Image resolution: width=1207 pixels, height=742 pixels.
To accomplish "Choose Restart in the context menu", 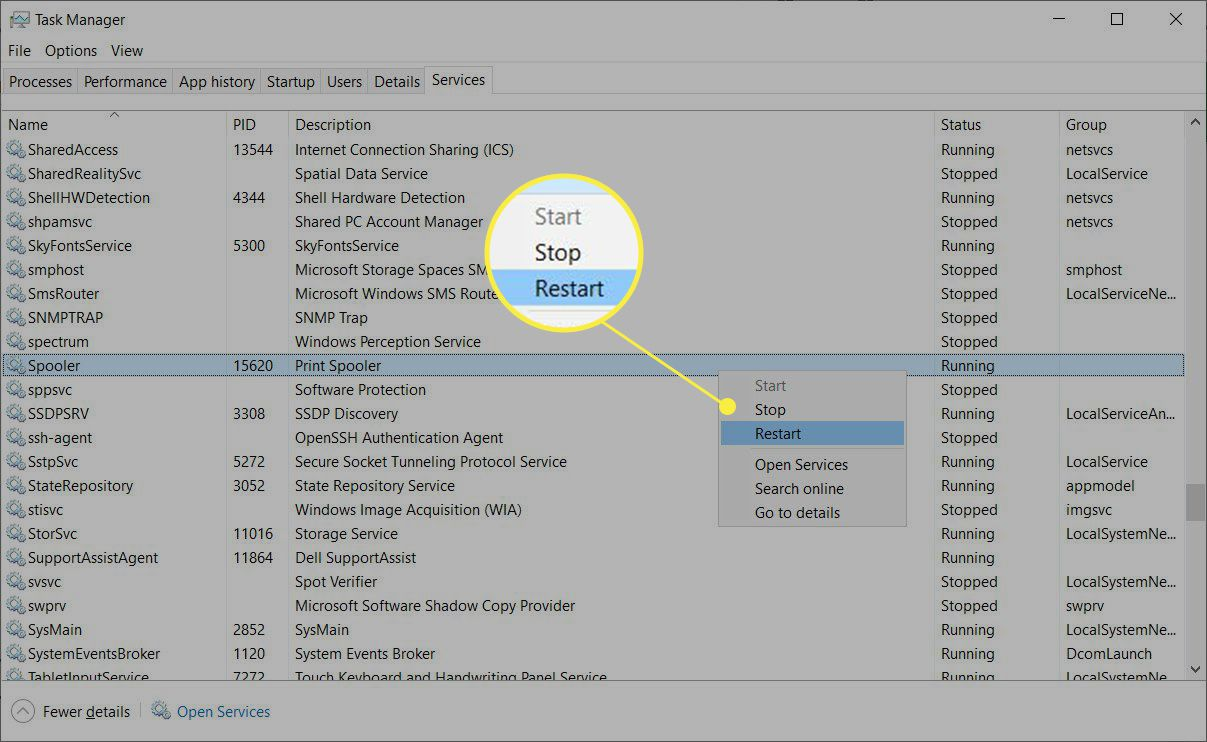I will [x=812, y=434].
